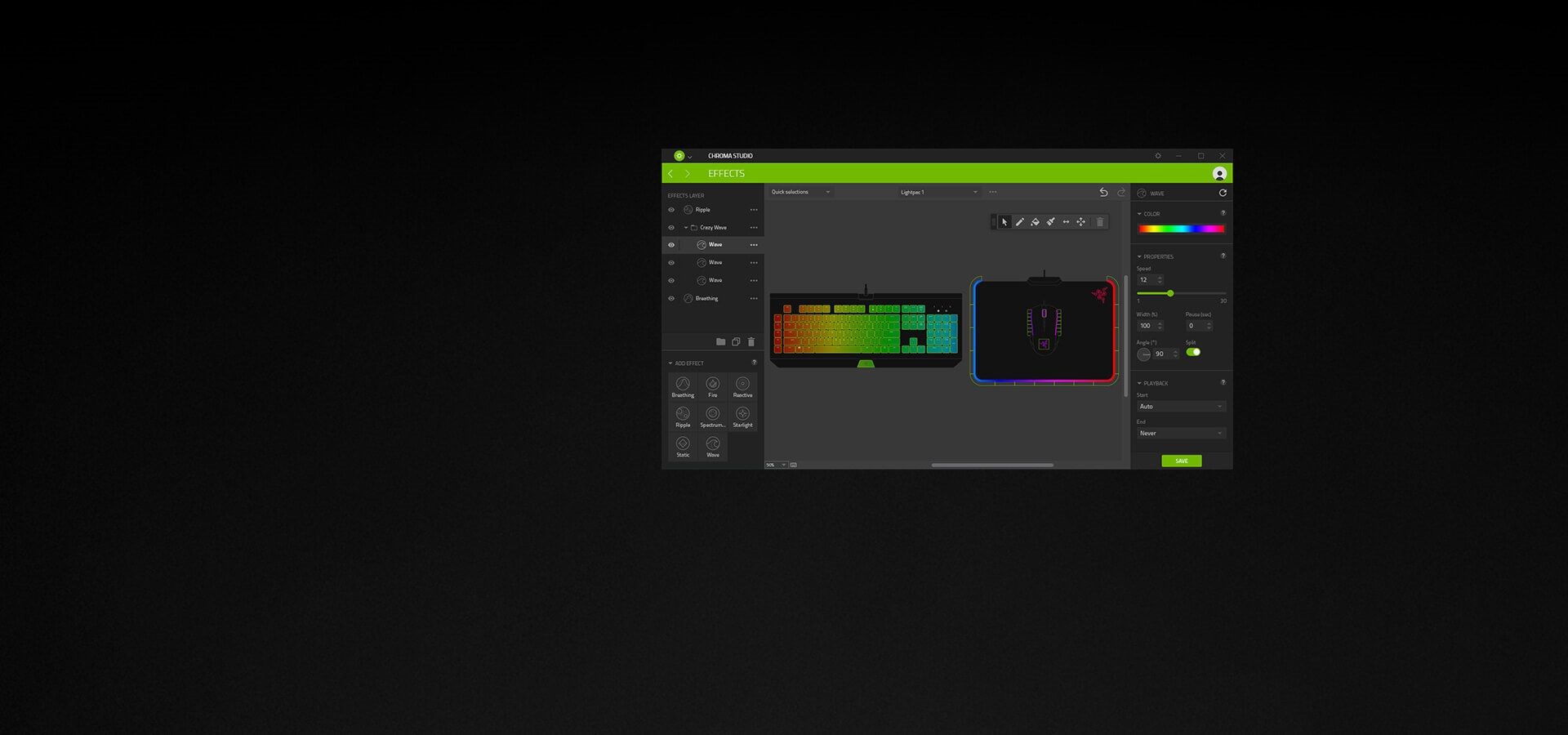Click the Razer Synapse logo icon
The image size is (1568, 735).
click(x=679, y=155)
